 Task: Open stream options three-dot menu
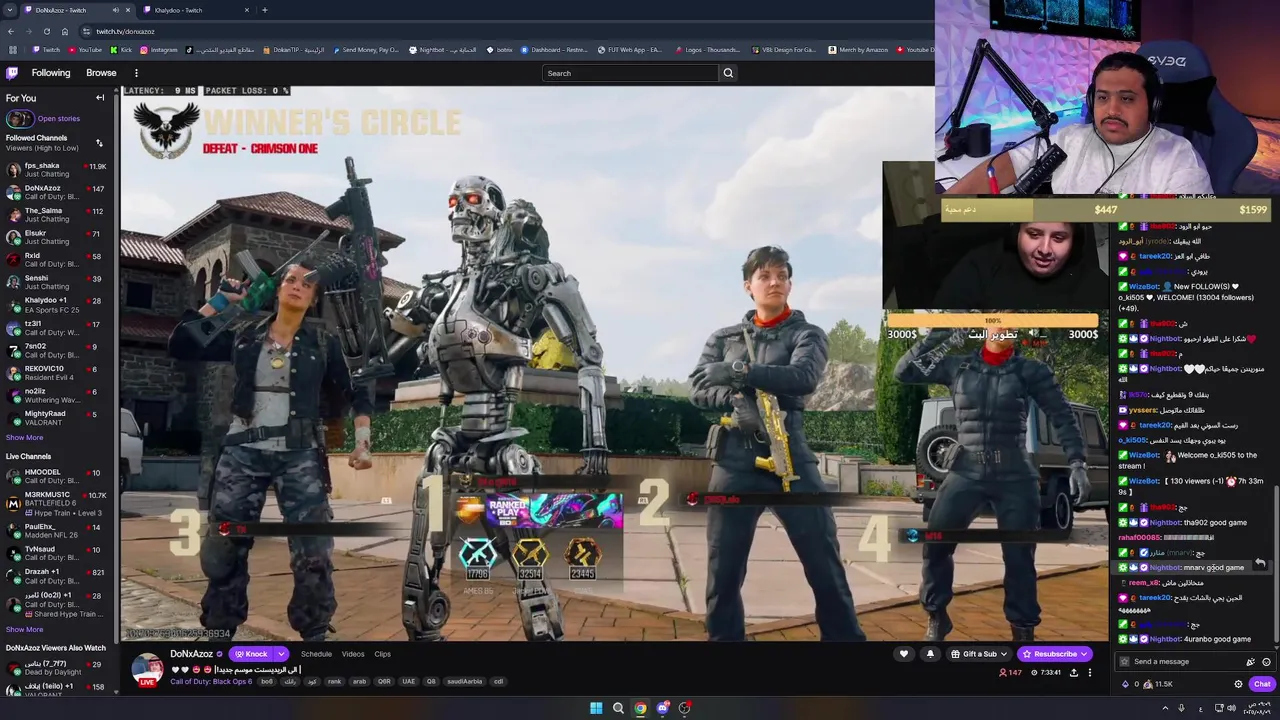point(1090,673)
